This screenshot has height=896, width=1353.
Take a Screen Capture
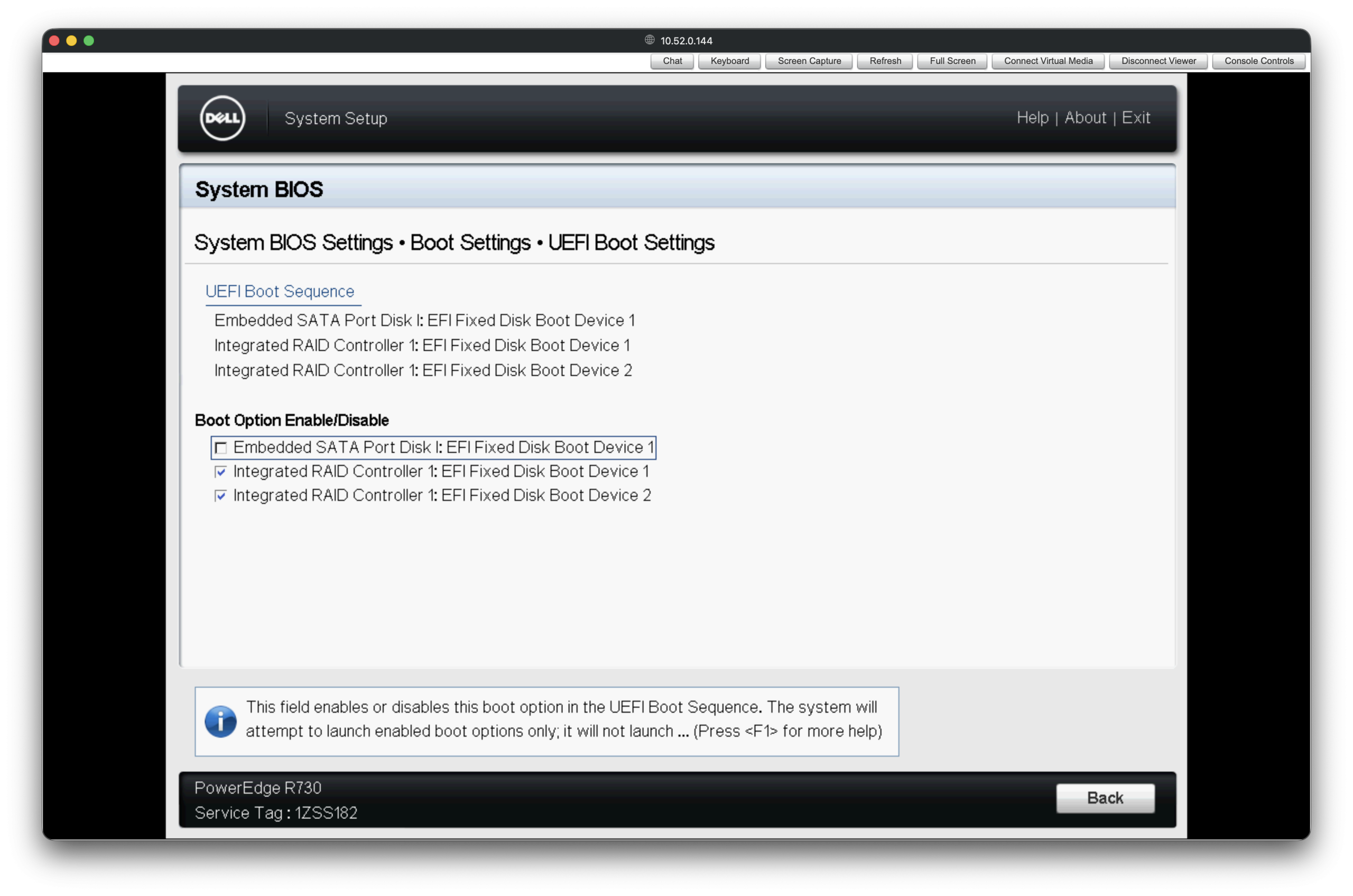pos(808,61)
